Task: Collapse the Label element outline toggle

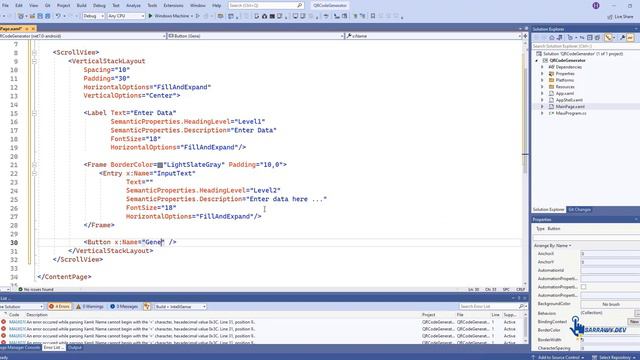Action: [x=34, y=113]
